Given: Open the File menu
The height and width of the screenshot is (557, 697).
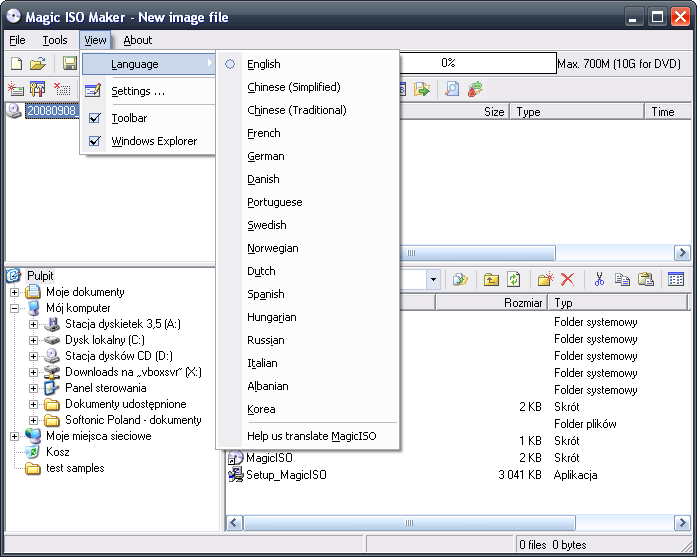Looking at the screenshot, I should click(17, 40).
